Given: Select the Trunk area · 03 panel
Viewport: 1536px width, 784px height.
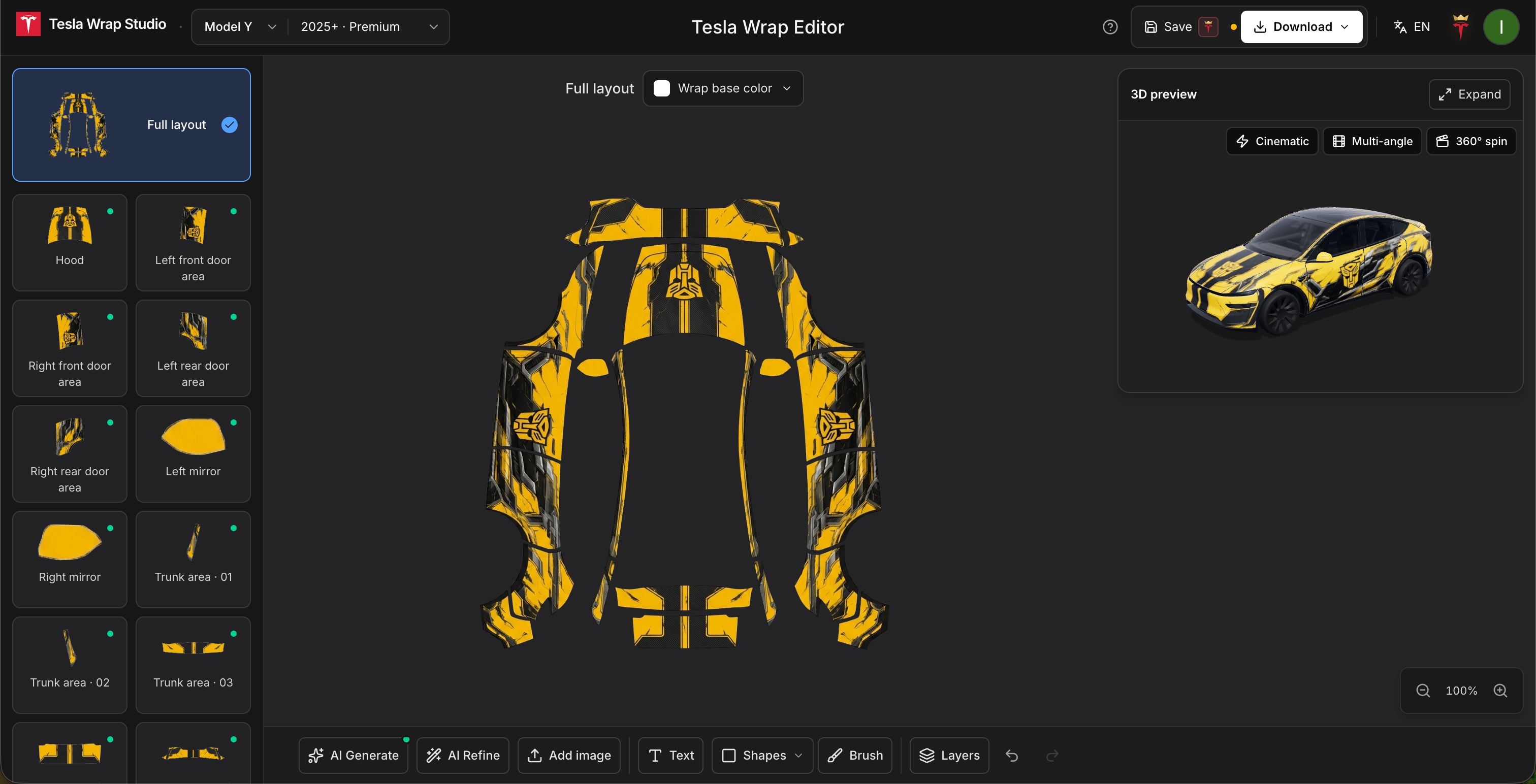Looking at the screenshot, I should click(193, 665).
